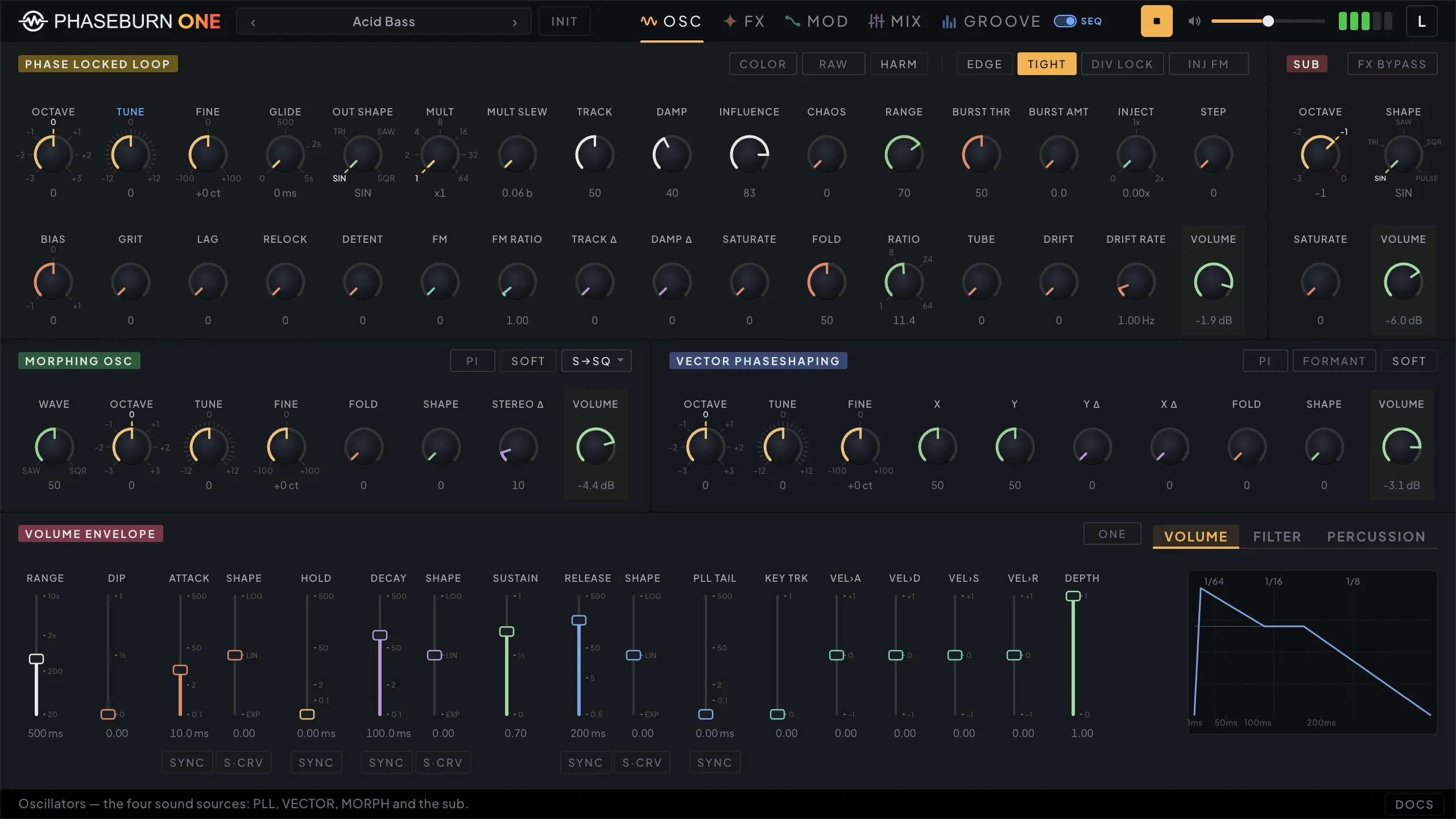Click the INIT button
Viewport: 1456px width, 819px height.
(x=564, y=22)
